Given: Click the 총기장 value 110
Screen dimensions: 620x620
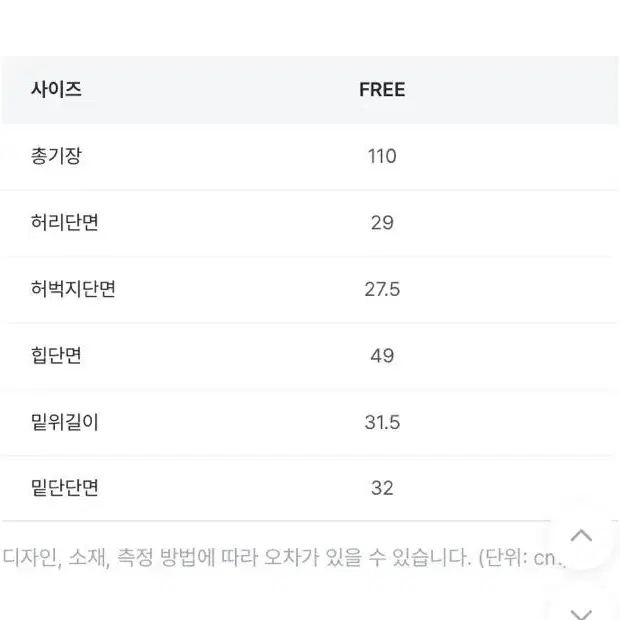Looking at the screenshot, I should (x=382, y=156).
